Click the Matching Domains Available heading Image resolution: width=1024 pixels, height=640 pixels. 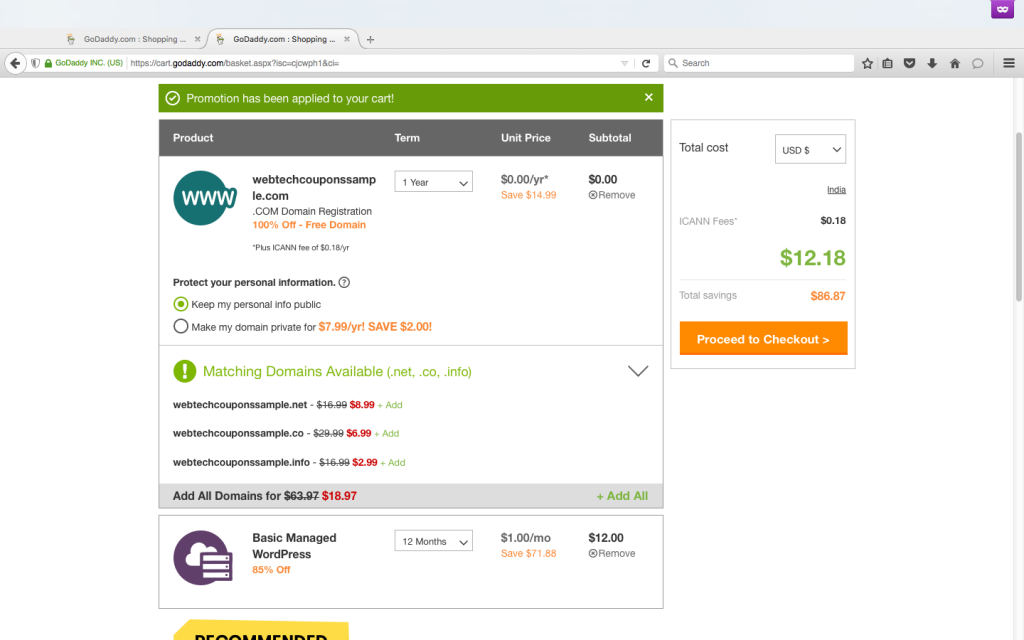tap(337, 372)
